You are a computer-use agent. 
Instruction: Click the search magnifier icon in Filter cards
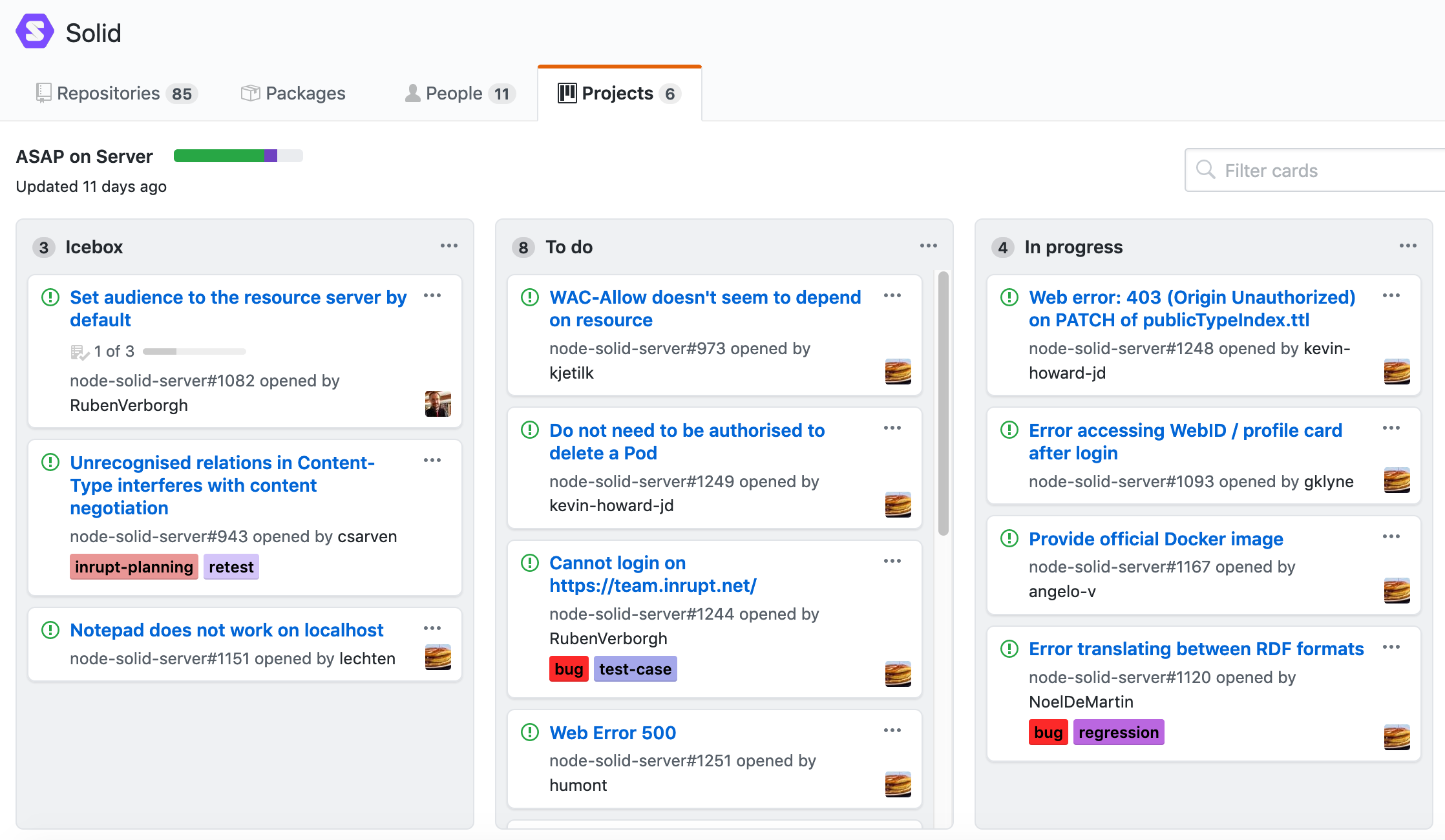[x=1205, y=169]
